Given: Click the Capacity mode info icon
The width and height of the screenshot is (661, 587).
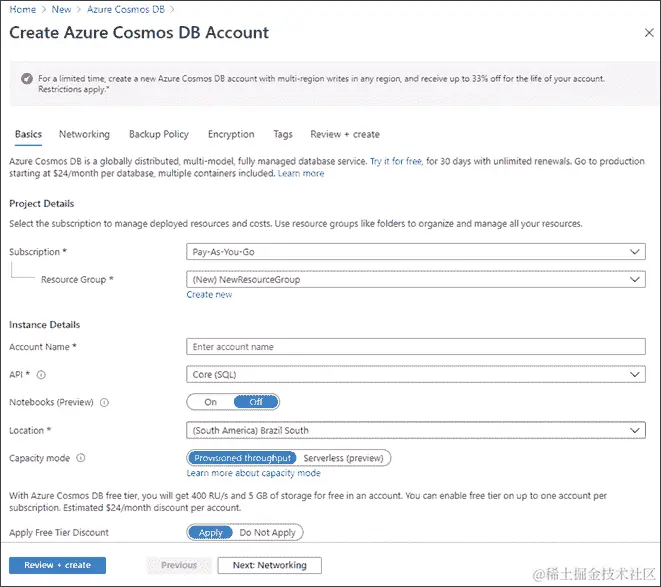Looking at the screenshot, I should 80,458.
